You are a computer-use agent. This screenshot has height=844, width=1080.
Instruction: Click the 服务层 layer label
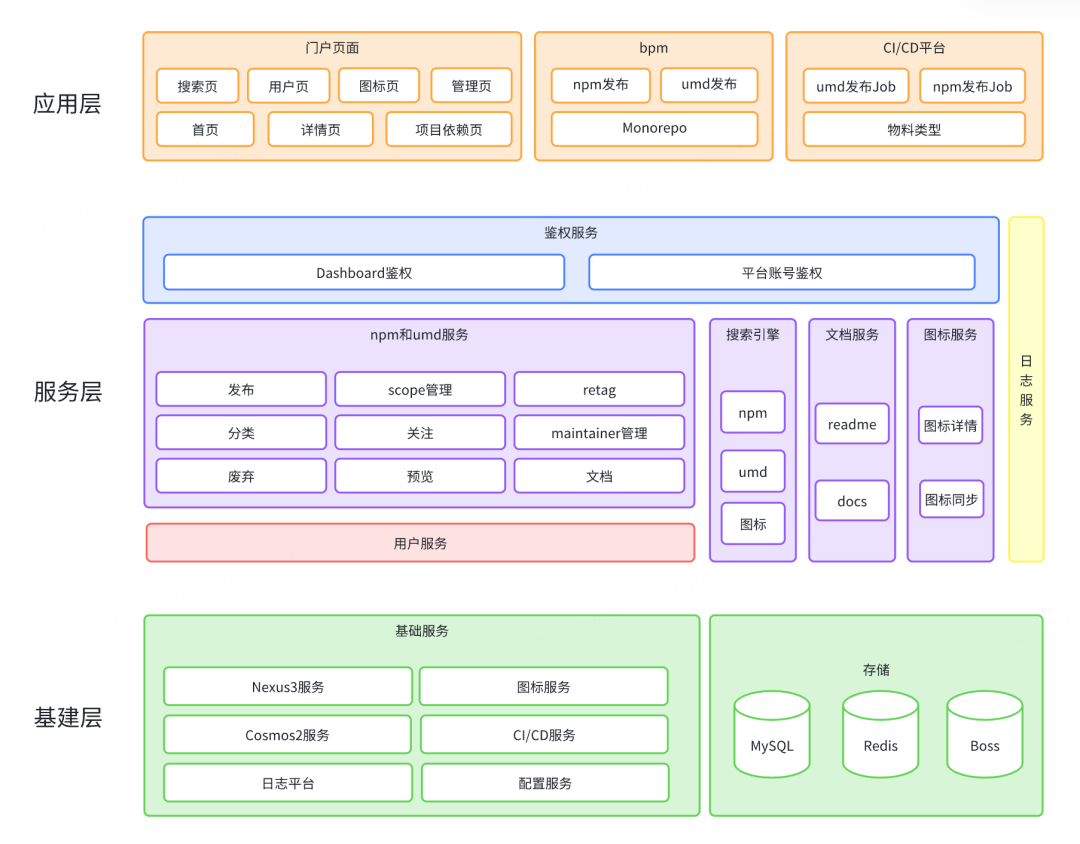tap(68, 391)
